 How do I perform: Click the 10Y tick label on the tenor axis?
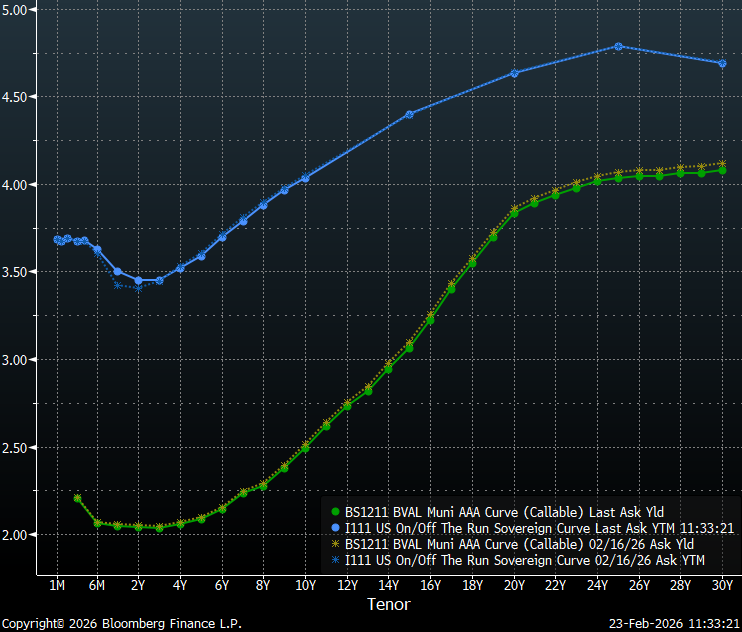(305, 585)
